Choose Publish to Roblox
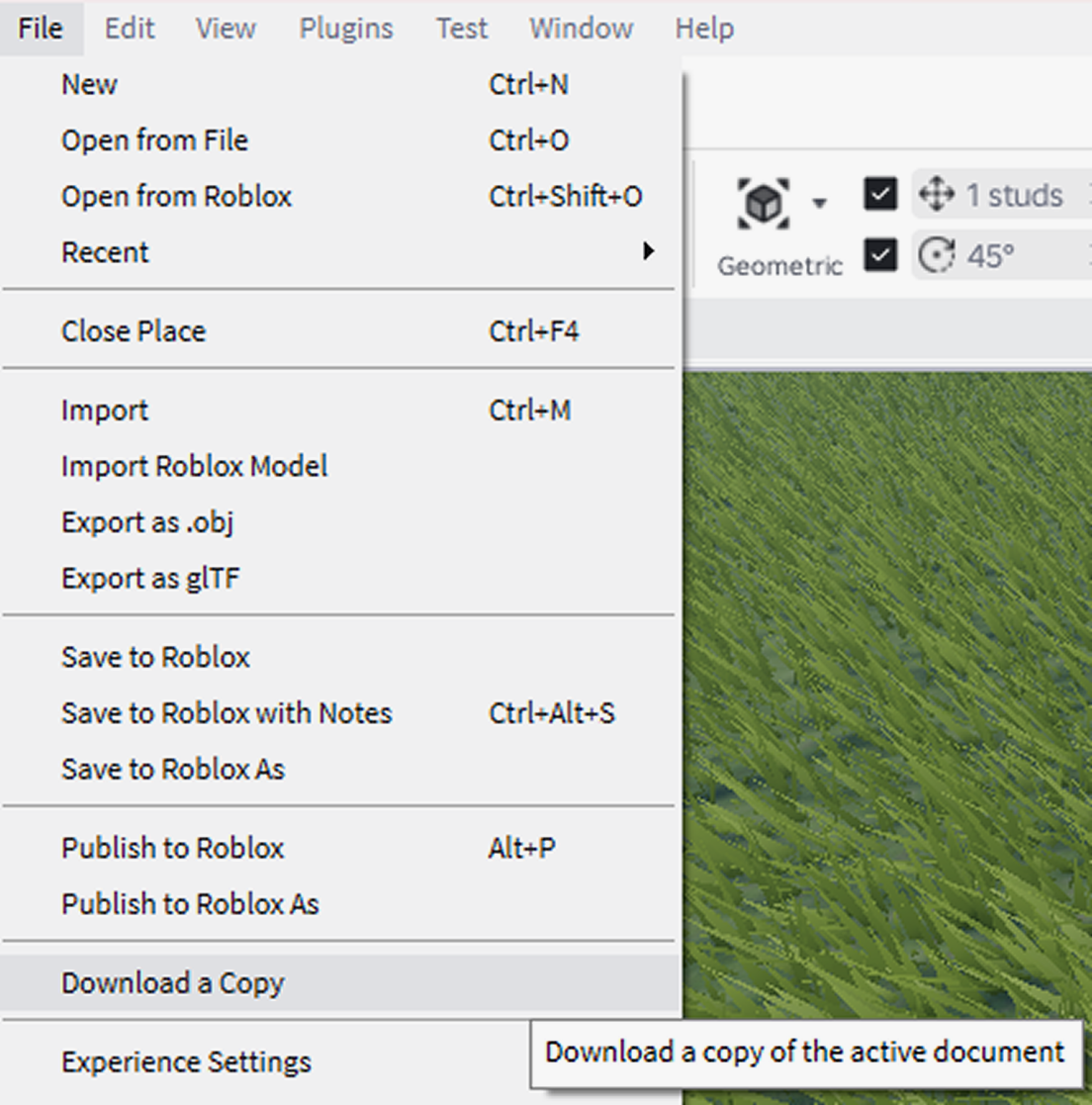1092x1105 pixels. [339, 848]
